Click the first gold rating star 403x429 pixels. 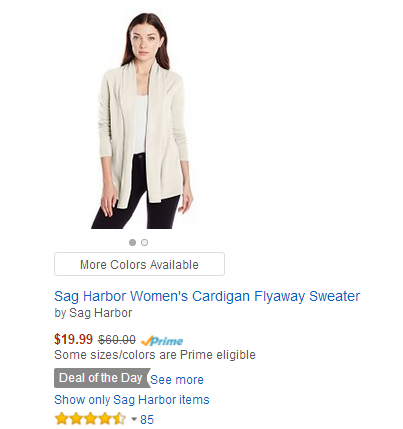click(x=61, y=419)
